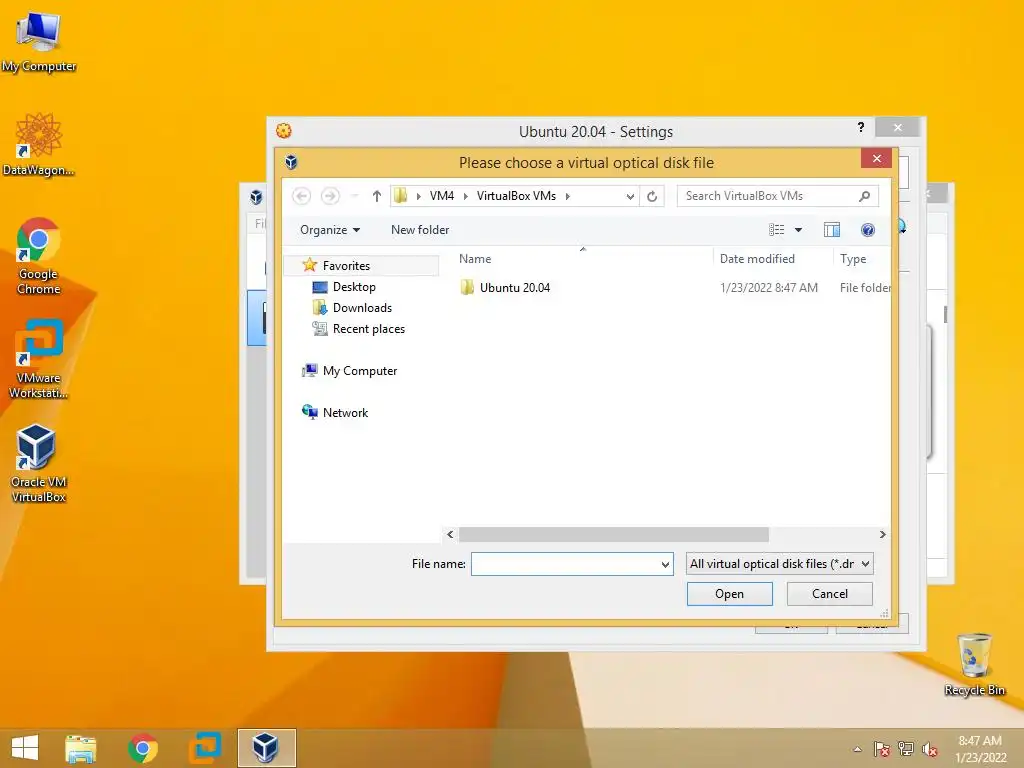
Task: Open File Explorer from the taskbar
Action: tap(80, 748)
